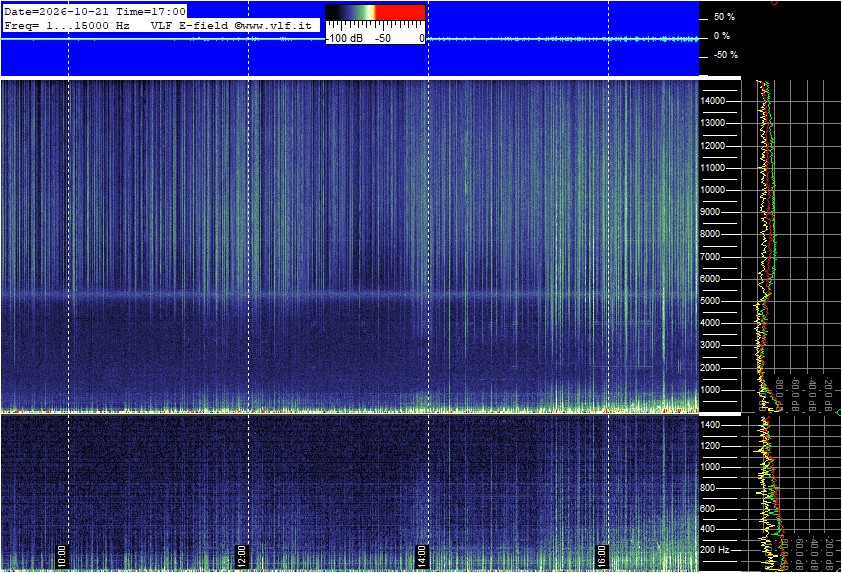Click the -50 label under the color scale
842x573 pixels.
pyautogui.click(x=382, y=38)
